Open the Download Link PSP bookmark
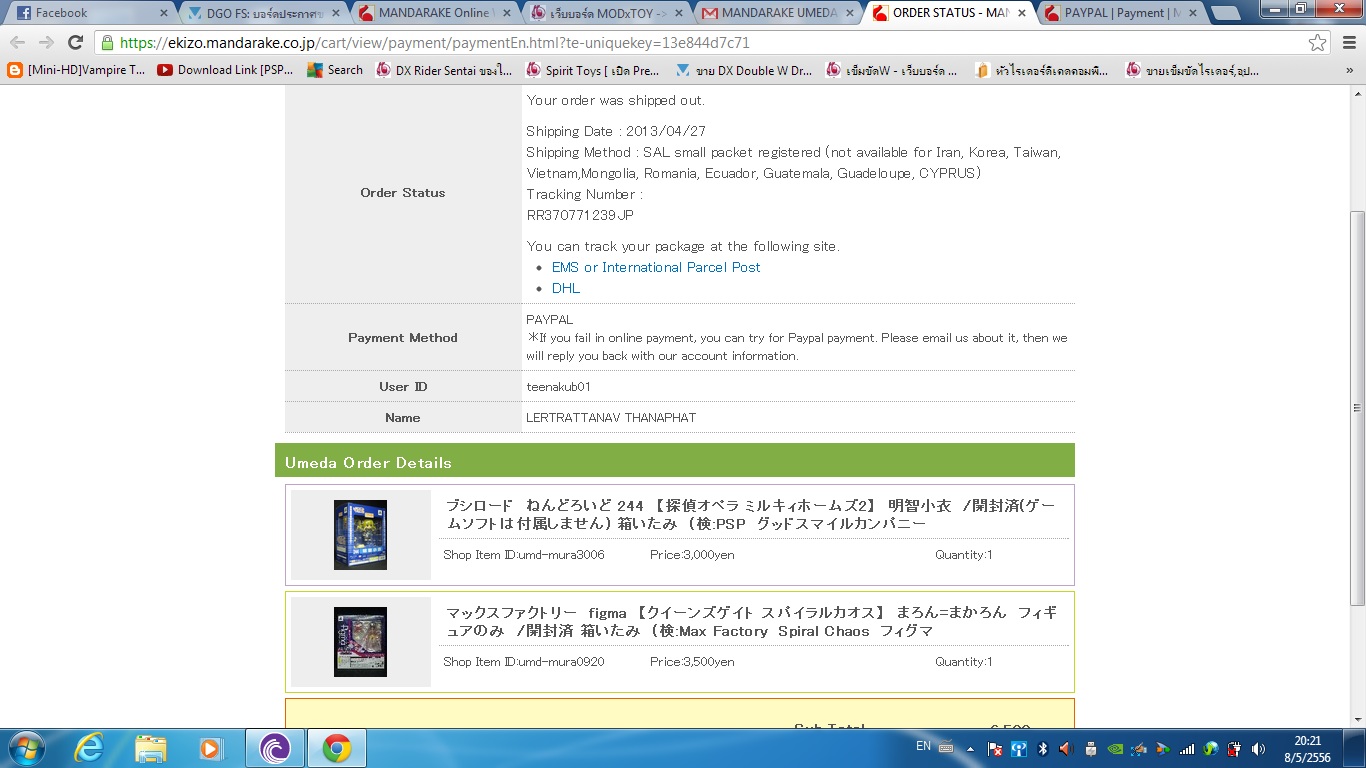Image resolution: width=1366 pixels, height=768 pixels. click(x=227, y=70)
